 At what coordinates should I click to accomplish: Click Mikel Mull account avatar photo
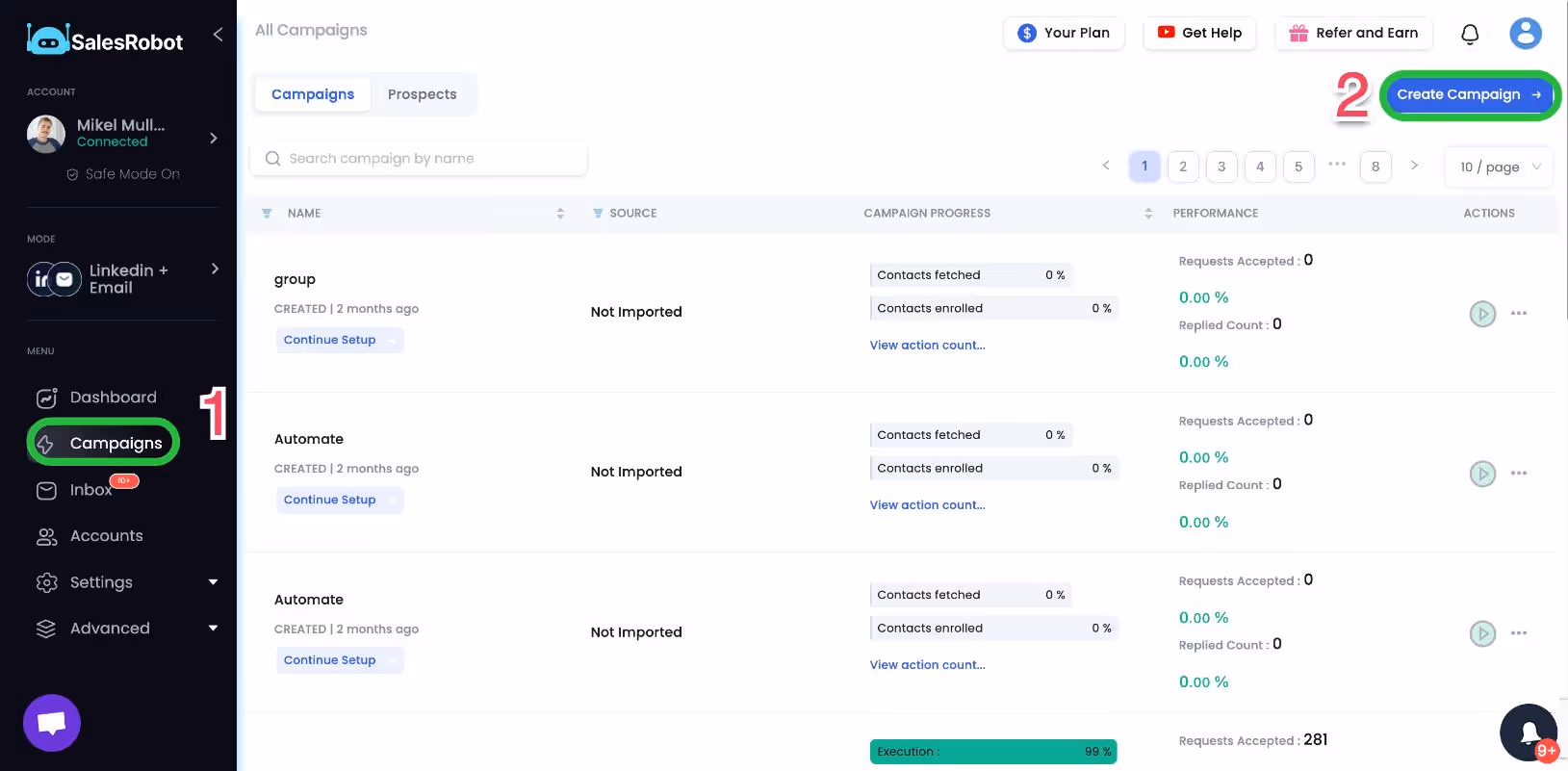click(x=46, y=134)
